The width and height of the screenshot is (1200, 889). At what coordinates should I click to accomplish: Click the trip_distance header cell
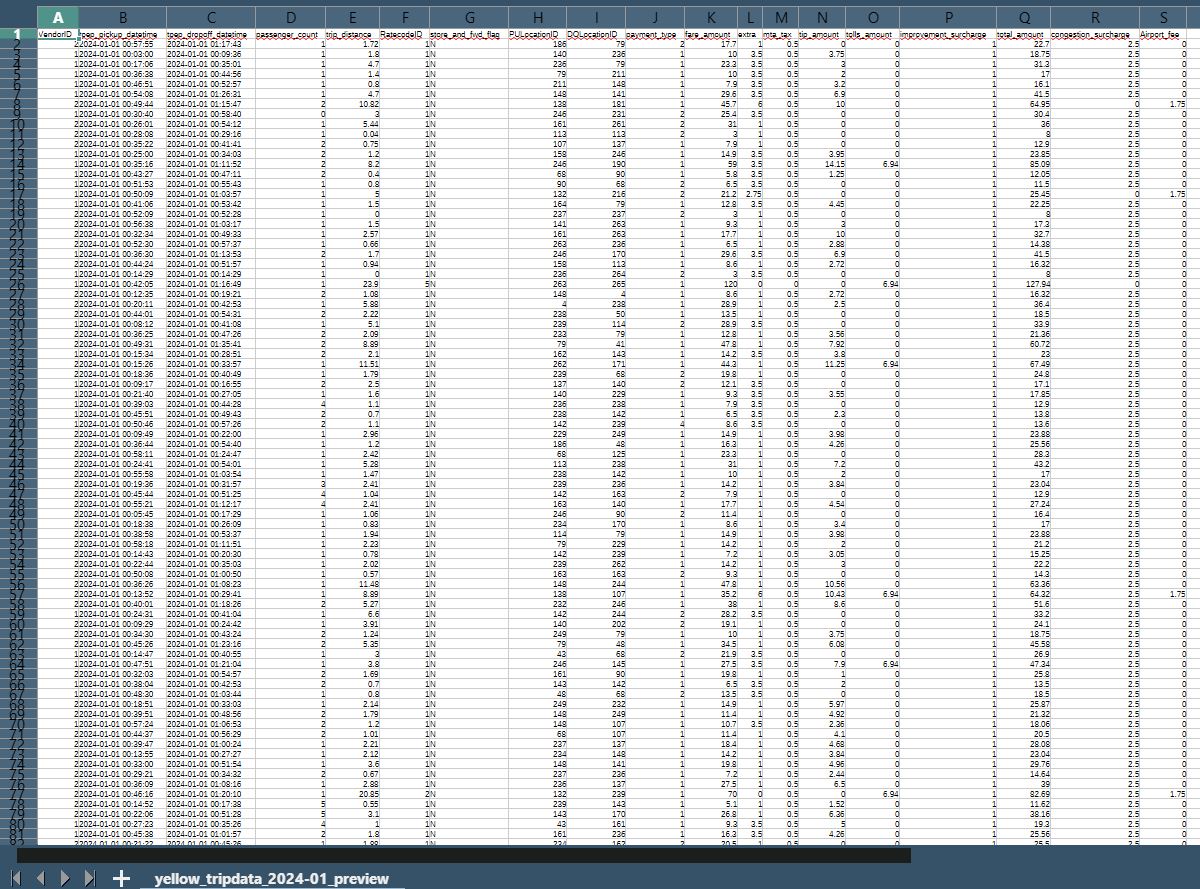(353, 34)
